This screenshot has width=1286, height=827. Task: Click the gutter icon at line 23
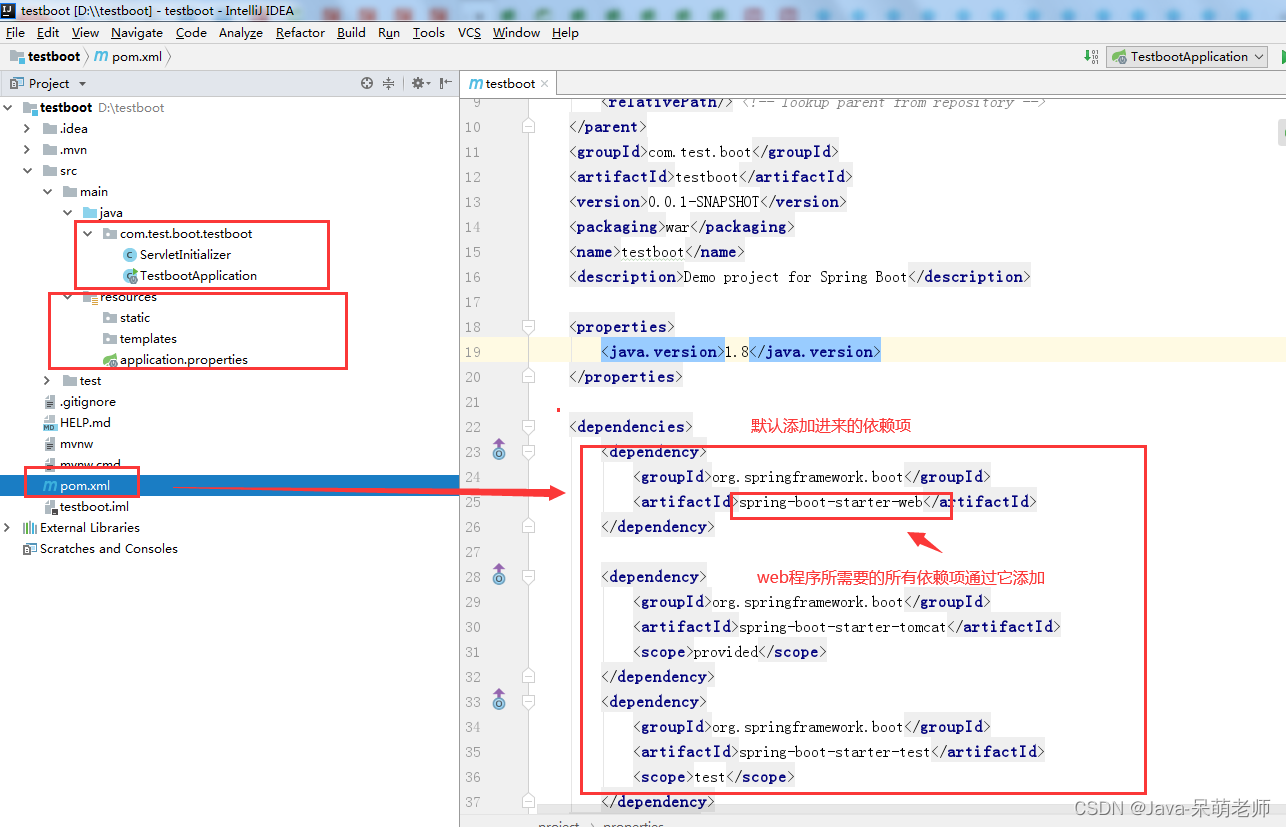click(499, 450)
